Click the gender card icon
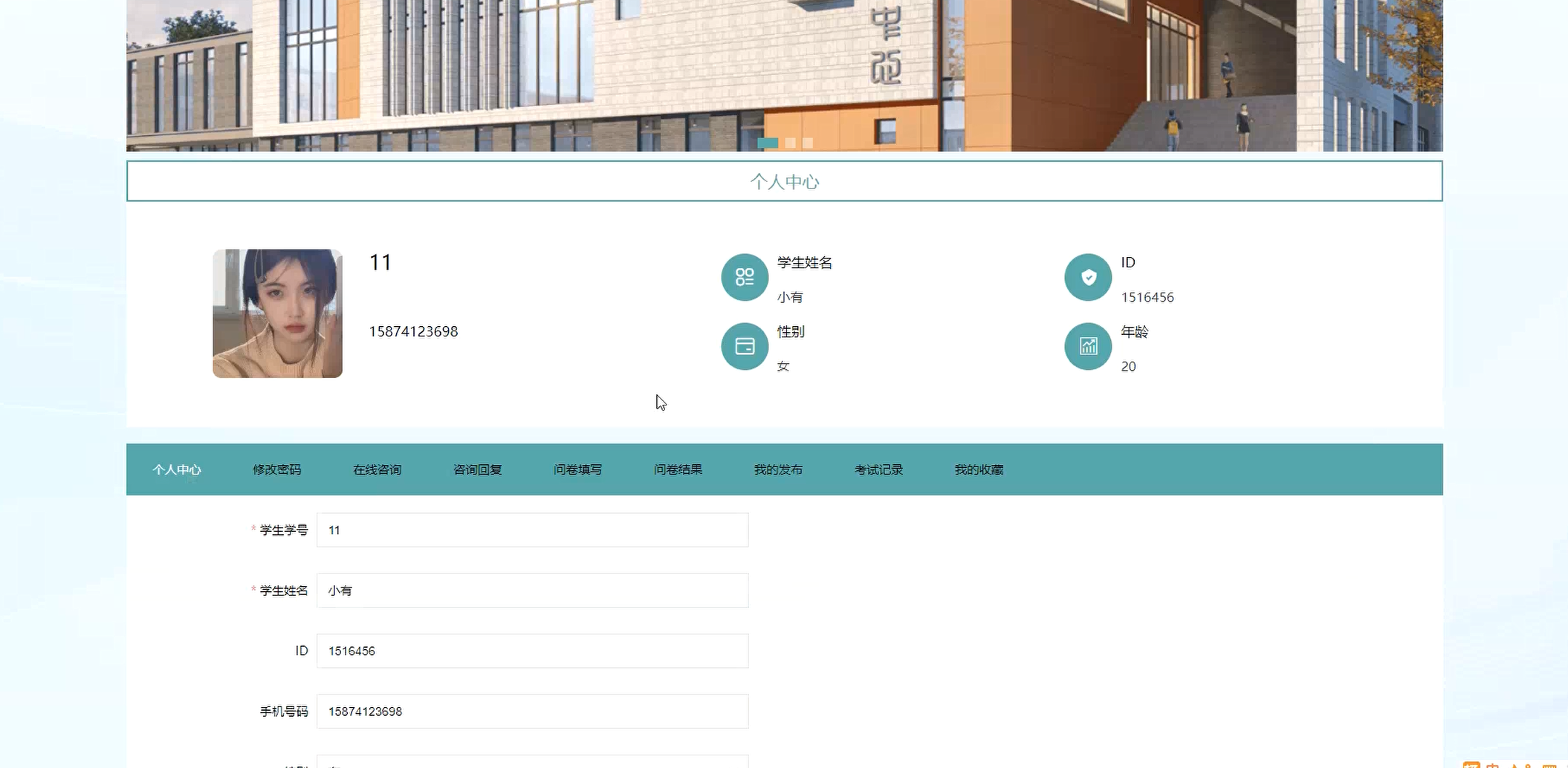 click(x=745, y=346)
